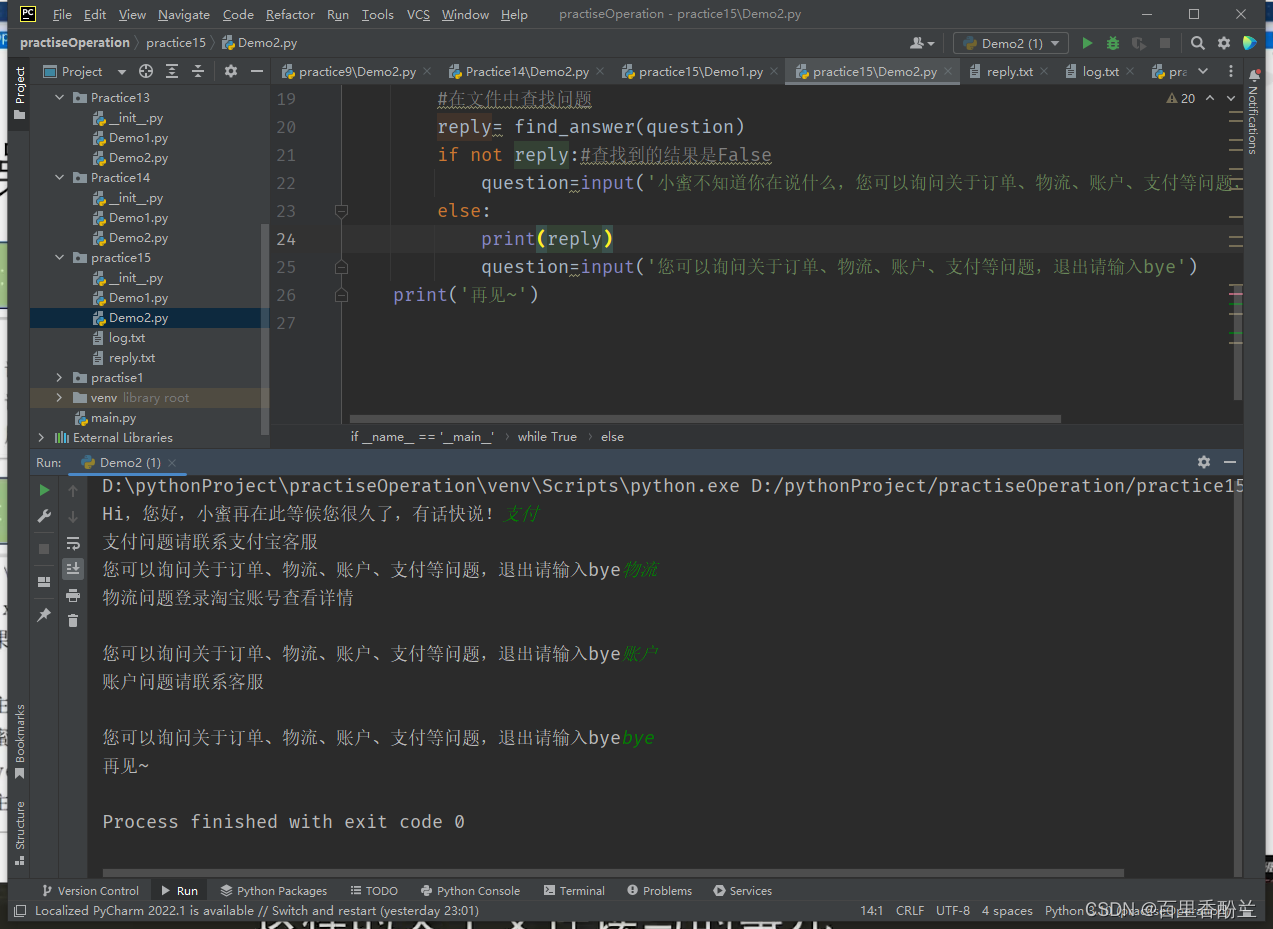This screenshot has width=1273, height=929.
Task: Clear all Run console output trash icon
Action: coord(73,621)
